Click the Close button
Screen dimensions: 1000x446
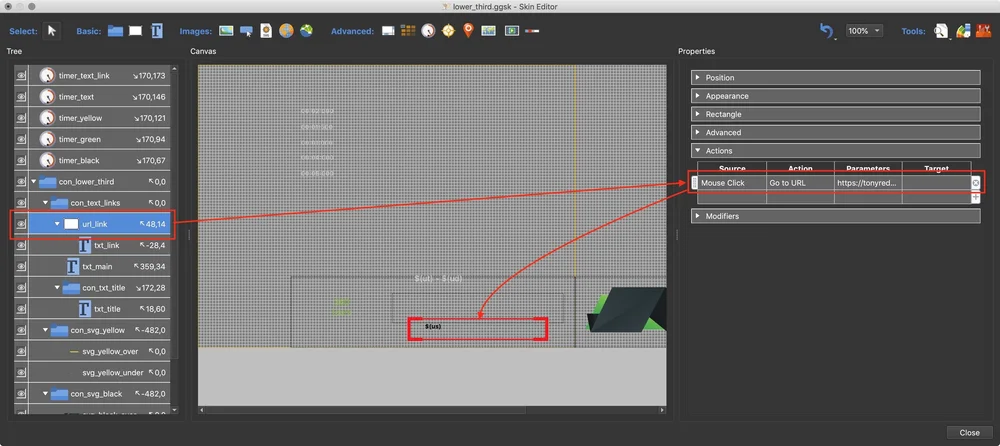click(x=969, y=433)
